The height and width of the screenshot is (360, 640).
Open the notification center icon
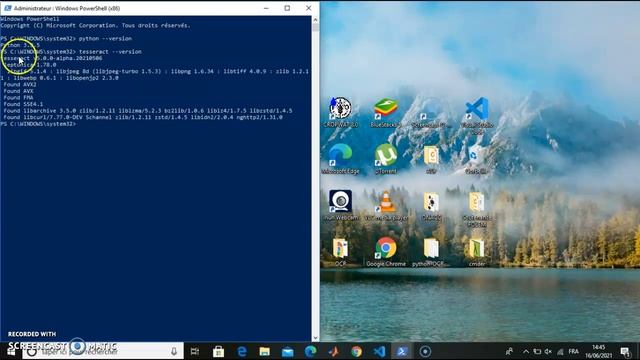coord(625,351)
